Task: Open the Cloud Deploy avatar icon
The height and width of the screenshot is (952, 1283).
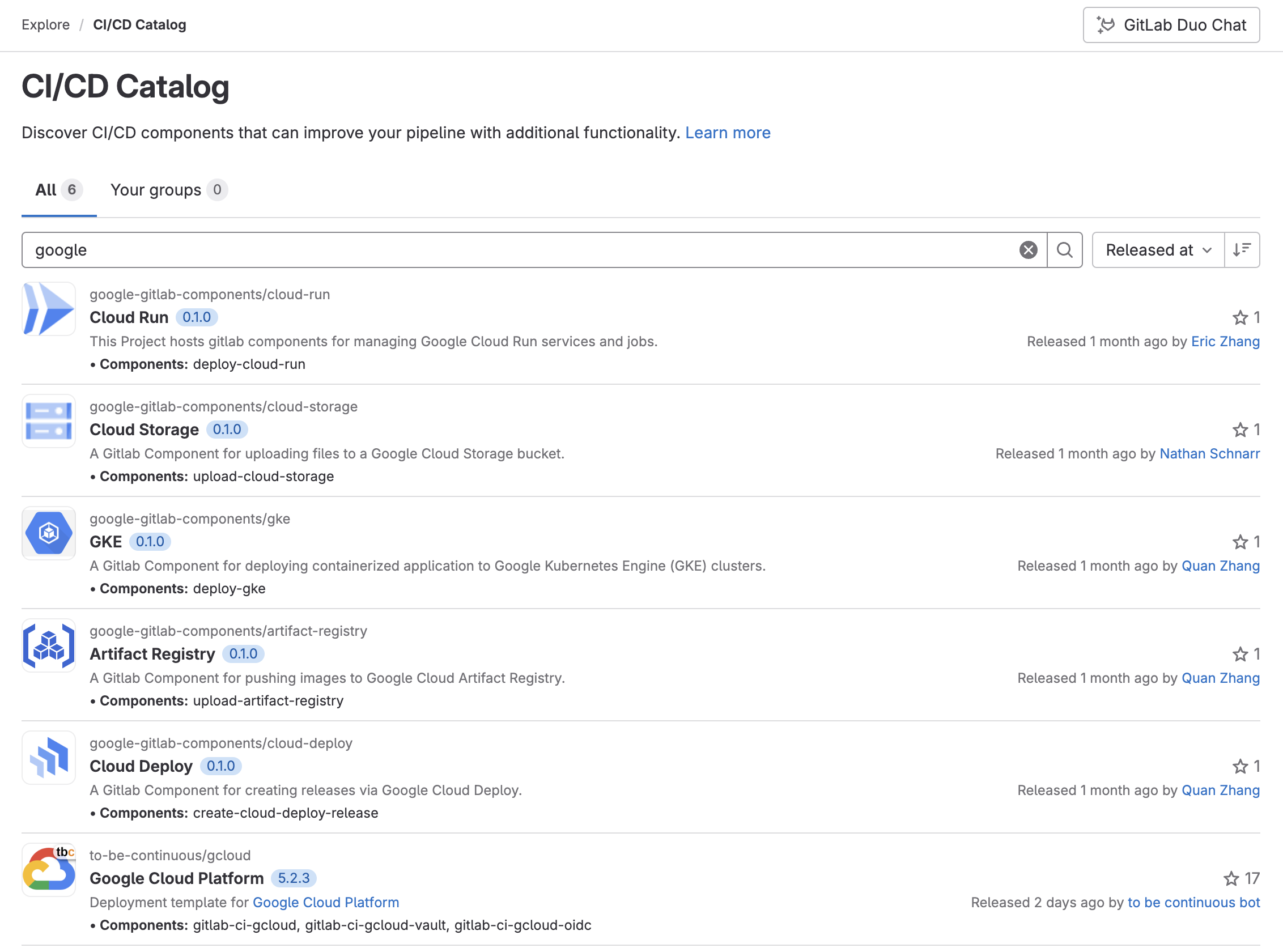Action: coord(49,758)
